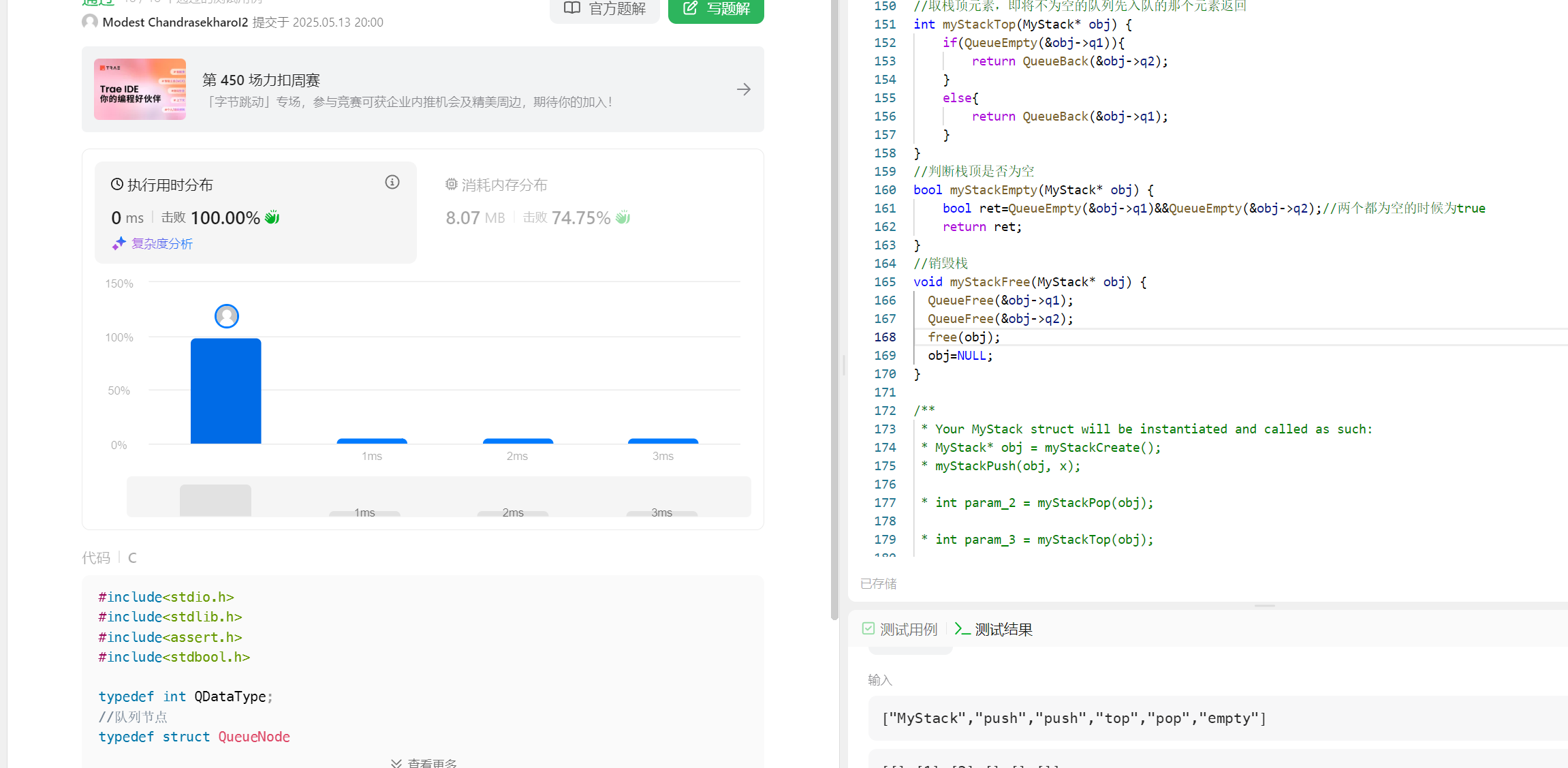
Task: Click the green 写题解 button
Action: [716, 9]
